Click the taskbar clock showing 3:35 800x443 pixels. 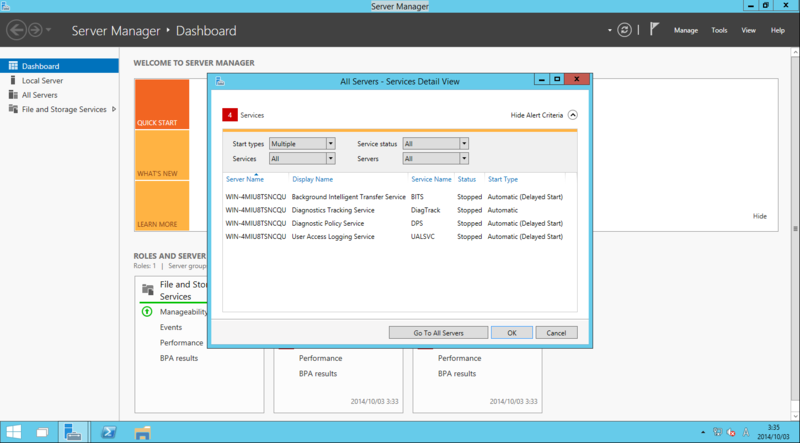point(773,432)
